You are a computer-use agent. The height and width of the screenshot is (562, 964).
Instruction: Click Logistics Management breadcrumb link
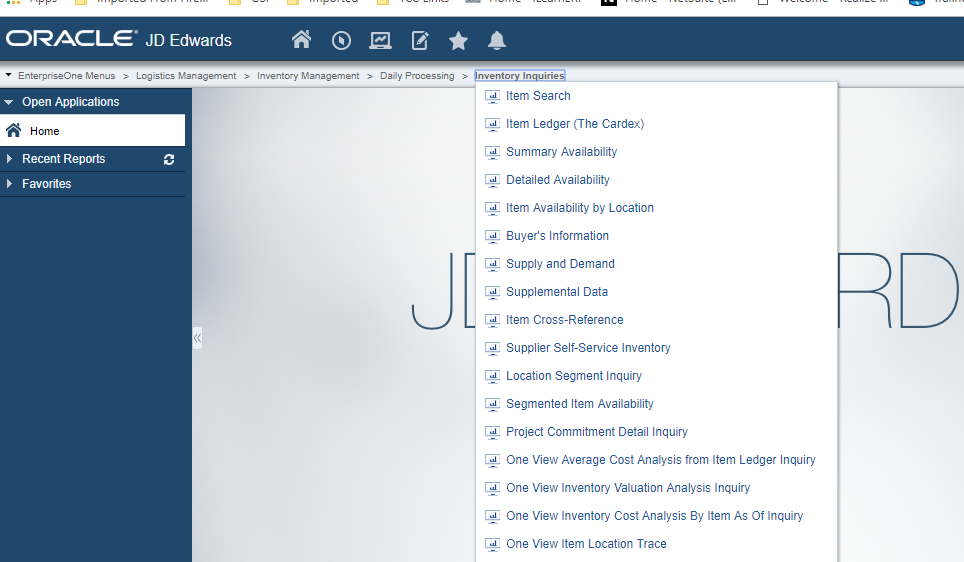pos(186,76)
